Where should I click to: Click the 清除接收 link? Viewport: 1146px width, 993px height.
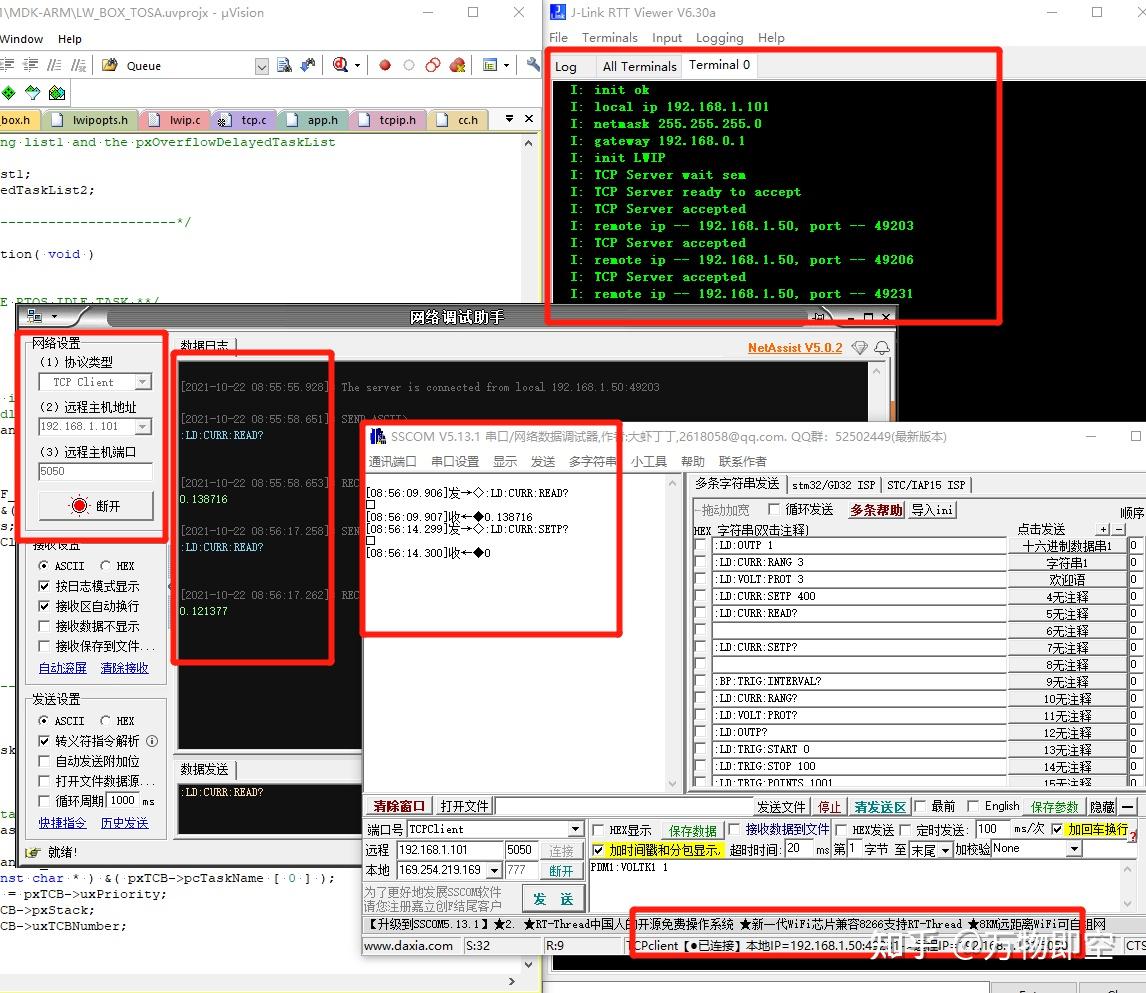124,668
